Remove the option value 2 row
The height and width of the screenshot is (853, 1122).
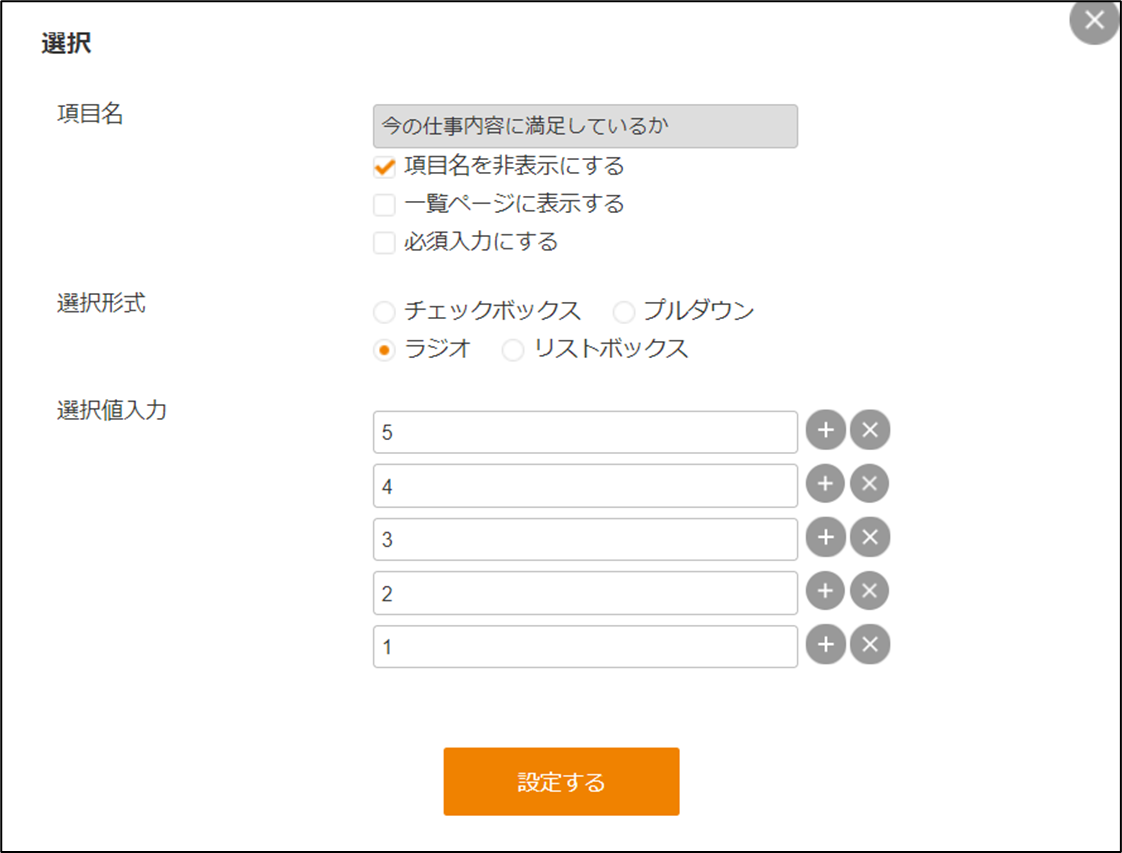tap(870, 591)
